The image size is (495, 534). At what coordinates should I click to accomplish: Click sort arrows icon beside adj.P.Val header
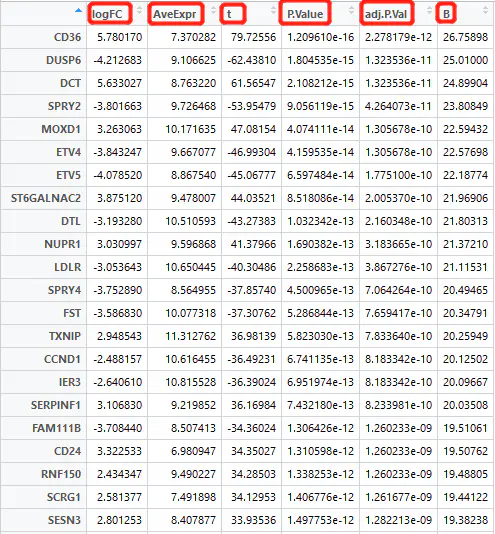429,11
